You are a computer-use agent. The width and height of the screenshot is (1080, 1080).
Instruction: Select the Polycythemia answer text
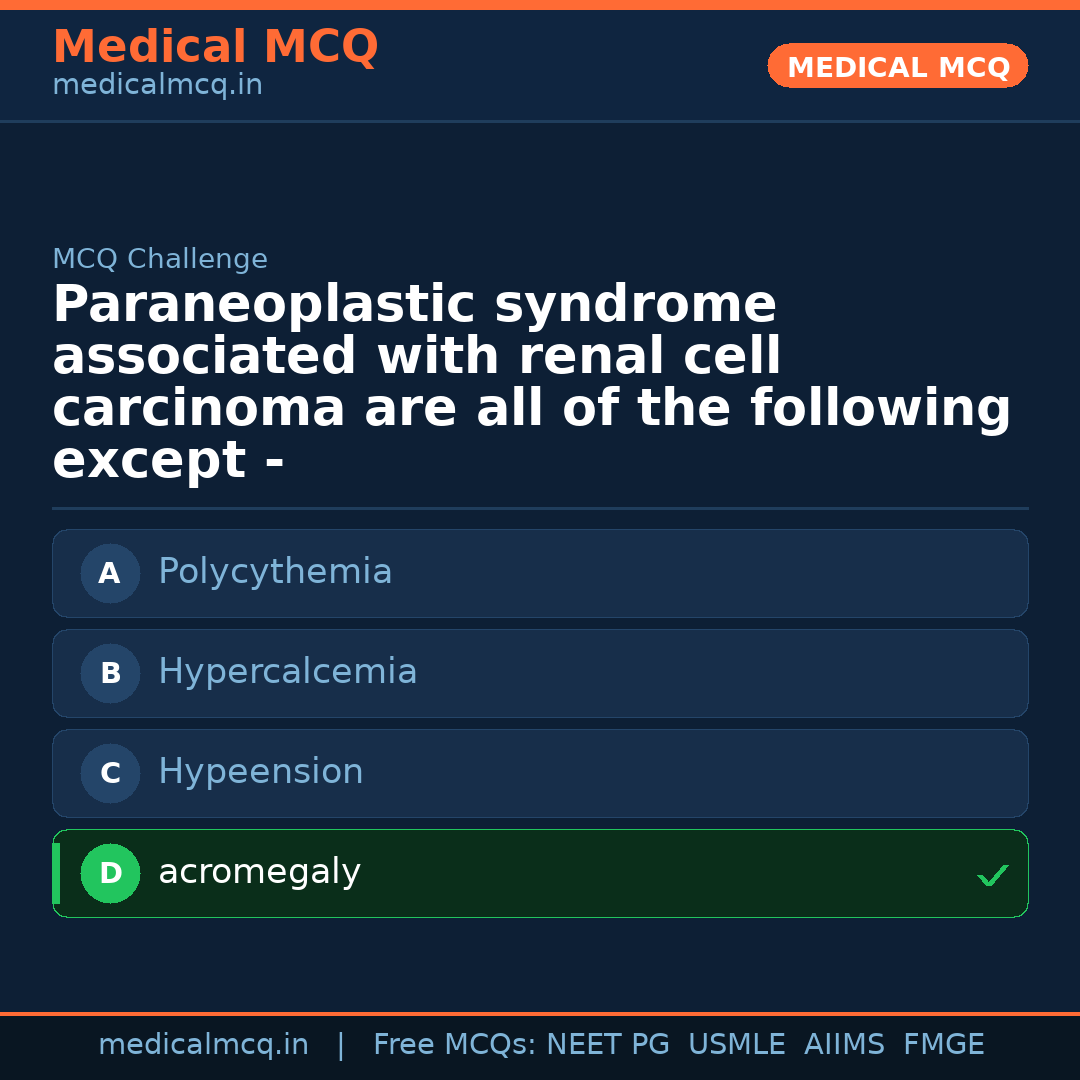275,572
